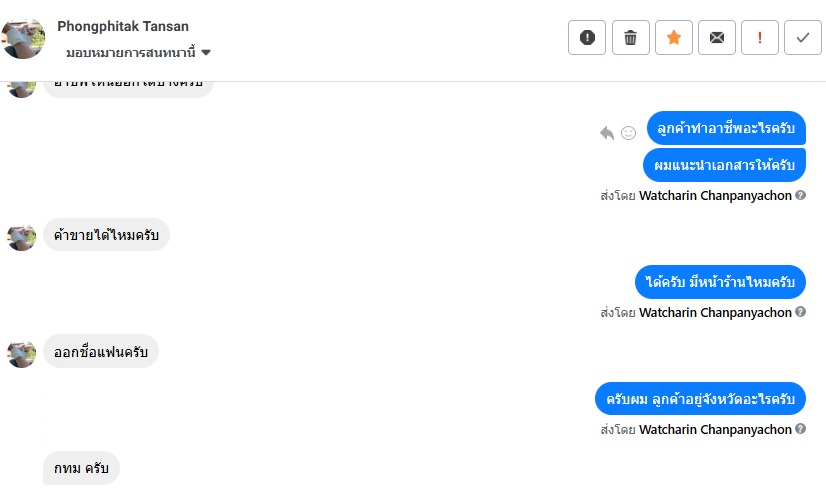
Task: Click help icon under ครับผม ลูกค้าอยู่จังหวัดอะไรครับ message
Action: click(800, 430)
